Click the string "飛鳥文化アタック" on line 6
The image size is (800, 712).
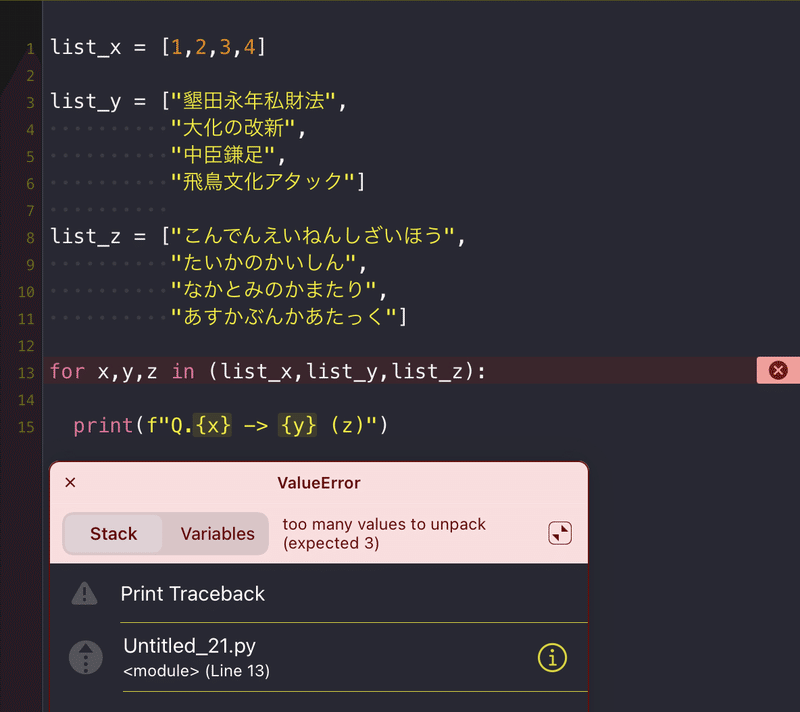pos(260,181)
